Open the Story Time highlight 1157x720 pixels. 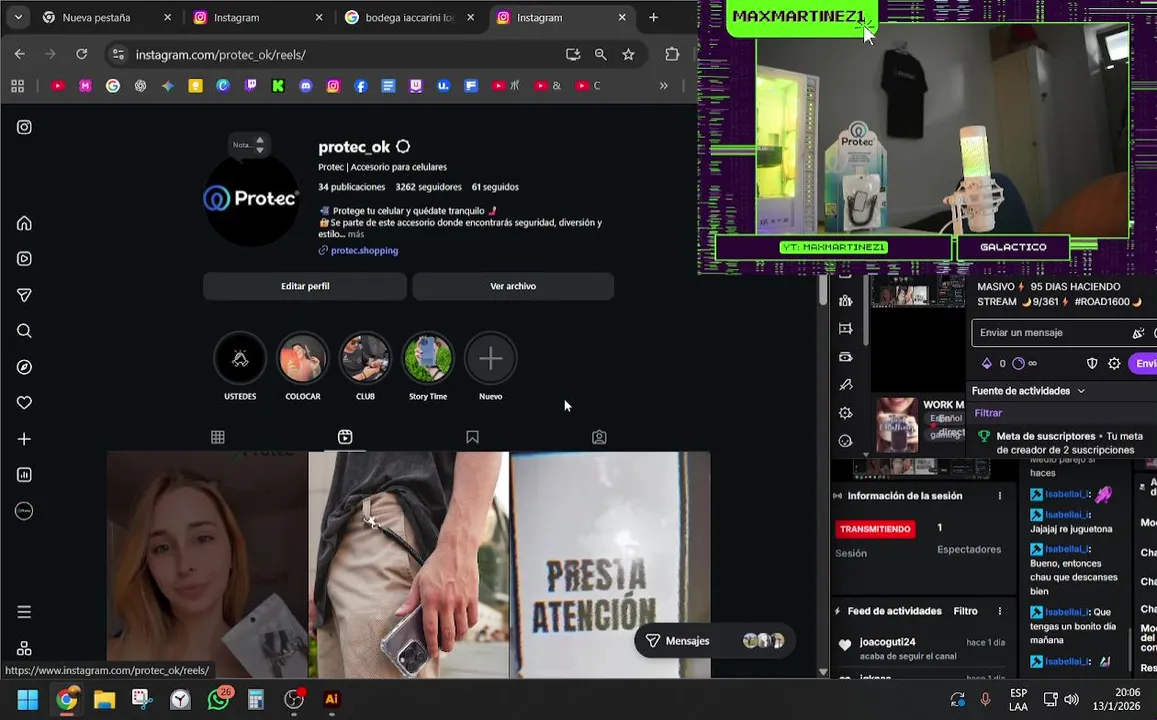coord(428,359)
